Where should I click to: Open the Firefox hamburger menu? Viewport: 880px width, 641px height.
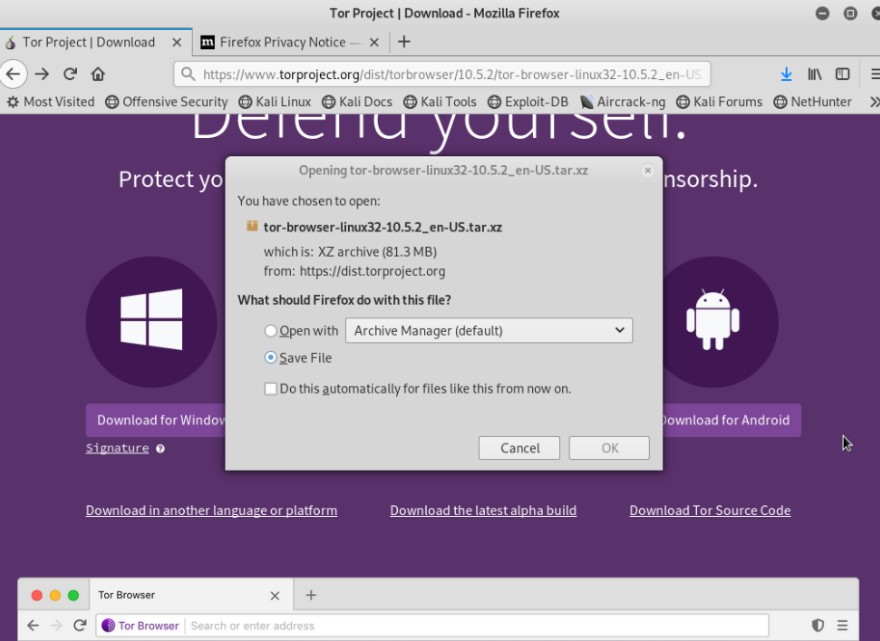click(874, 74)
